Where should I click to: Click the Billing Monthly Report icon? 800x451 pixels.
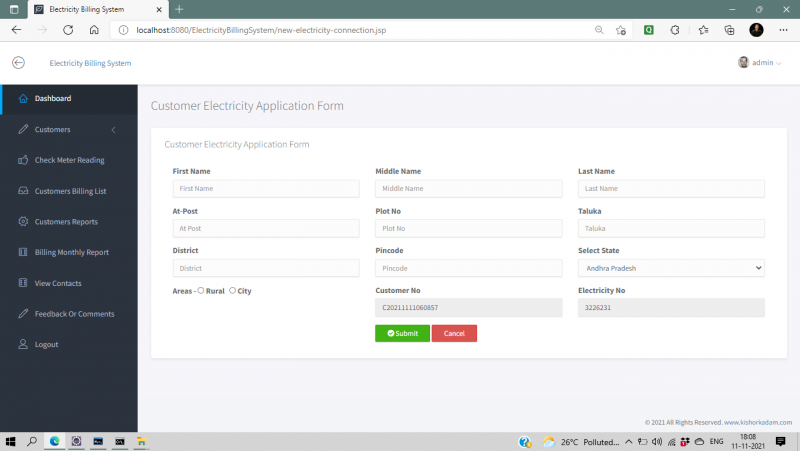click(x=23, y=252)
